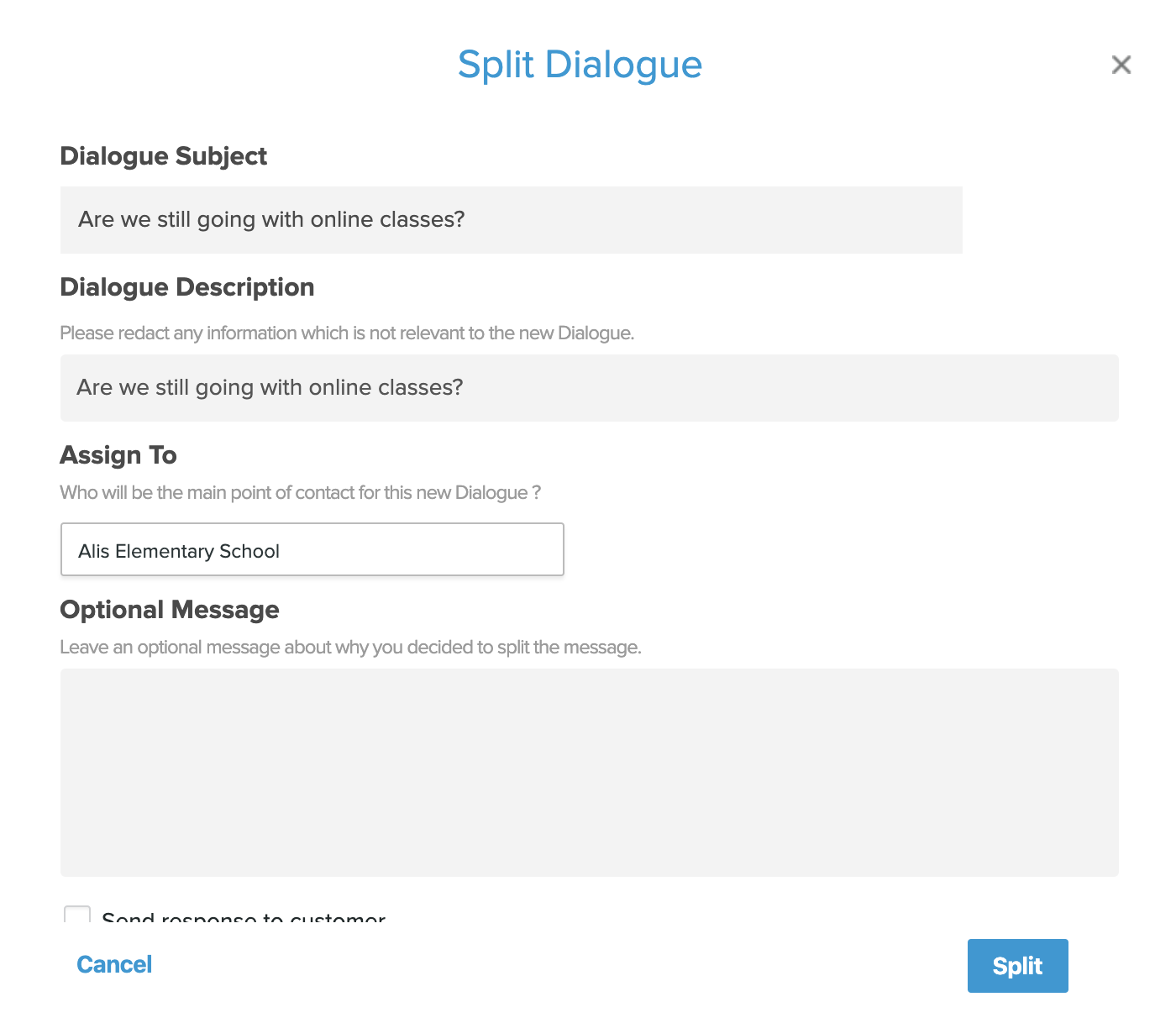
Task: Click the redact information hint text
Action: [x=346, y=333]
